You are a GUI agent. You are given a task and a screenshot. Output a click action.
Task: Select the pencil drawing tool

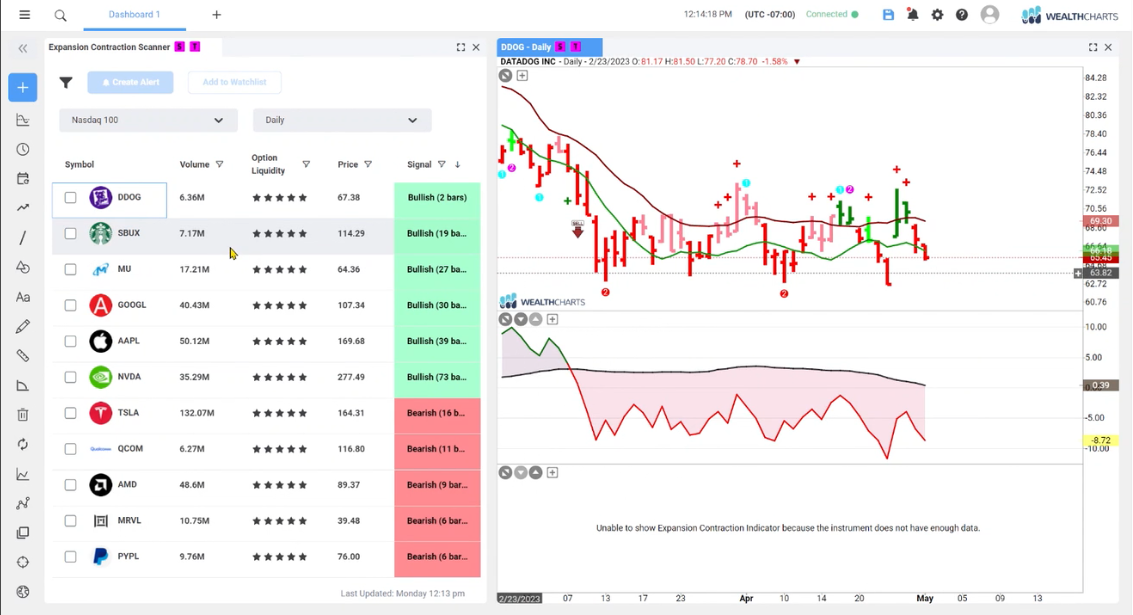(23, 327)
